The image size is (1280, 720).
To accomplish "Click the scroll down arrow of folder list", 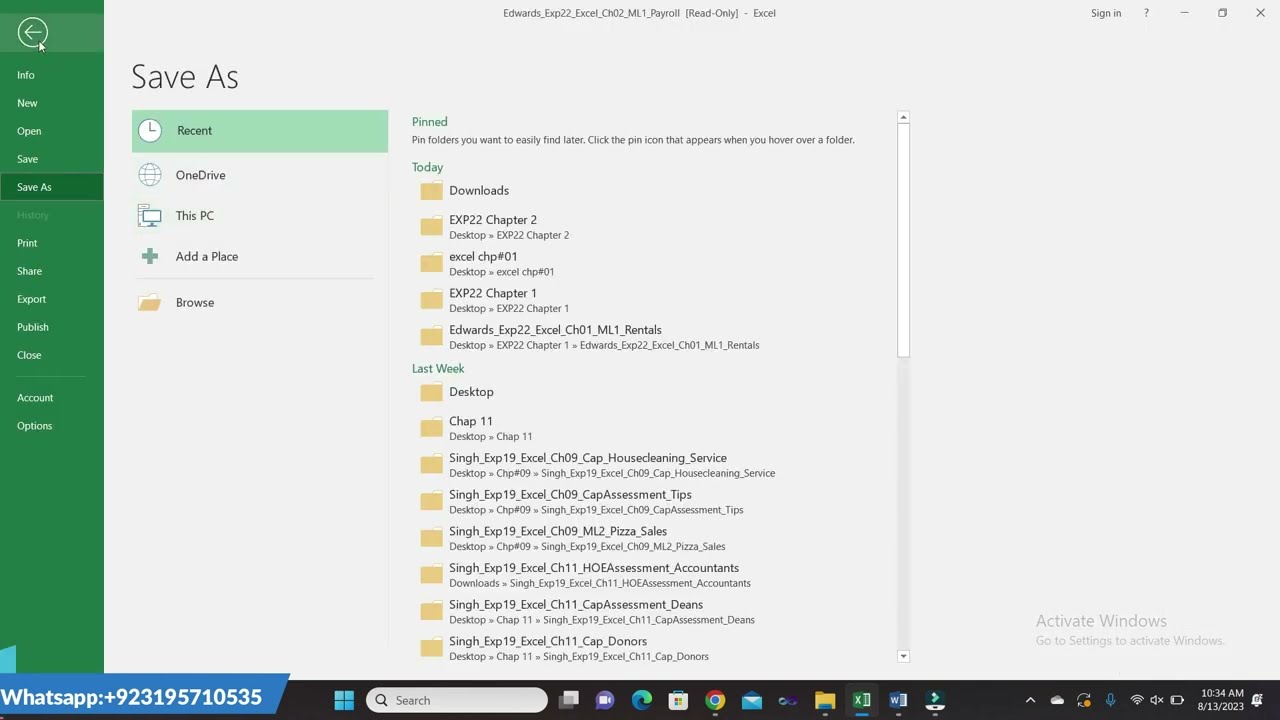I will (x=903, y=656).
